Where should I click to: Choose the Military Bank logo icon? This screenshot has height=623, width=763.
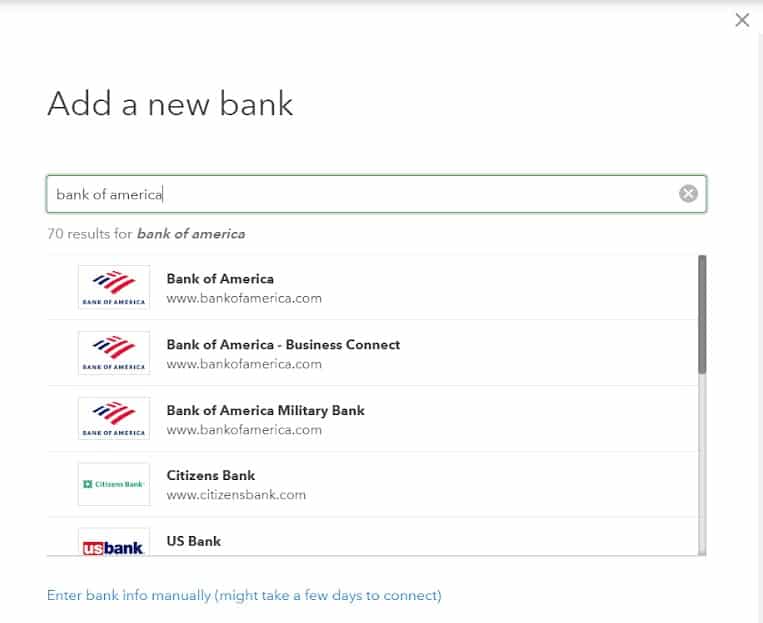coord(114,419)
